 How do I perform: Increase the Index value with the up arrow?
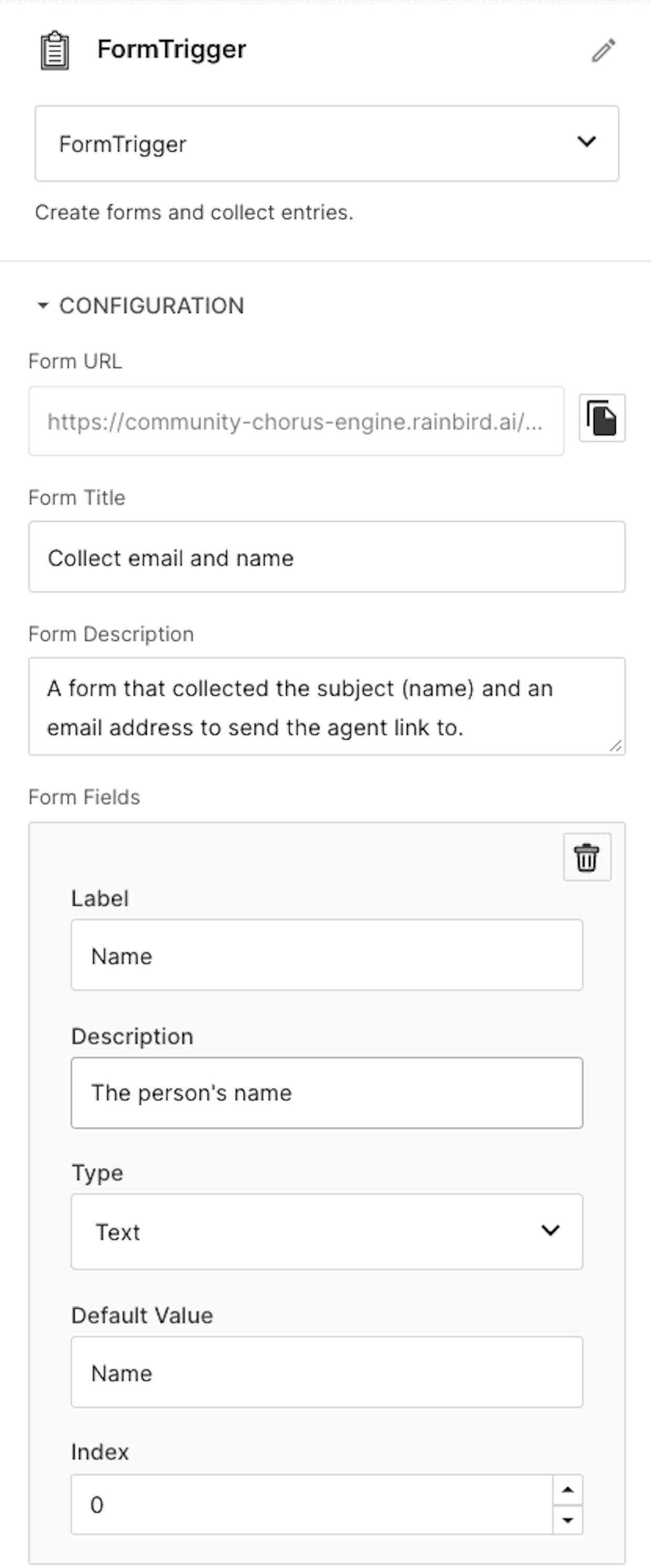[x=568, y=1489]
